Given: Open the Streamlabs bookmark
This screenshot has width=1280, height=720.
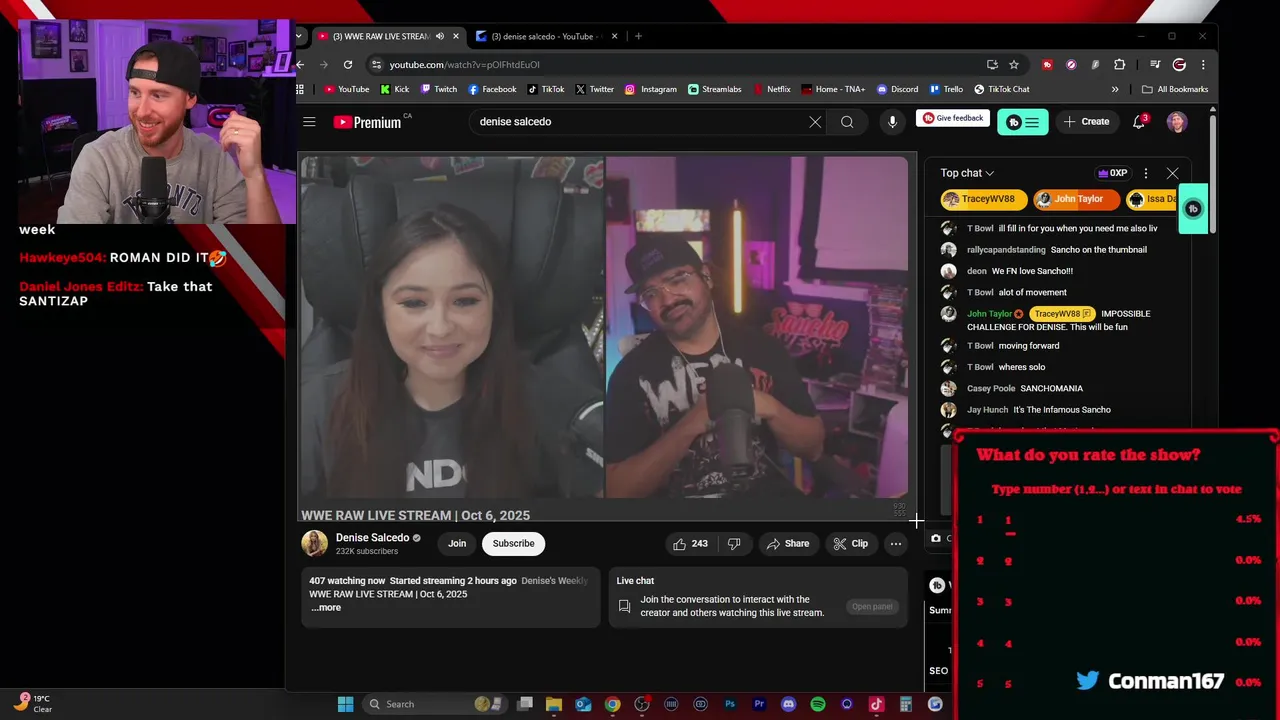Looking at the screenshot, I should [x=714, y=89].
